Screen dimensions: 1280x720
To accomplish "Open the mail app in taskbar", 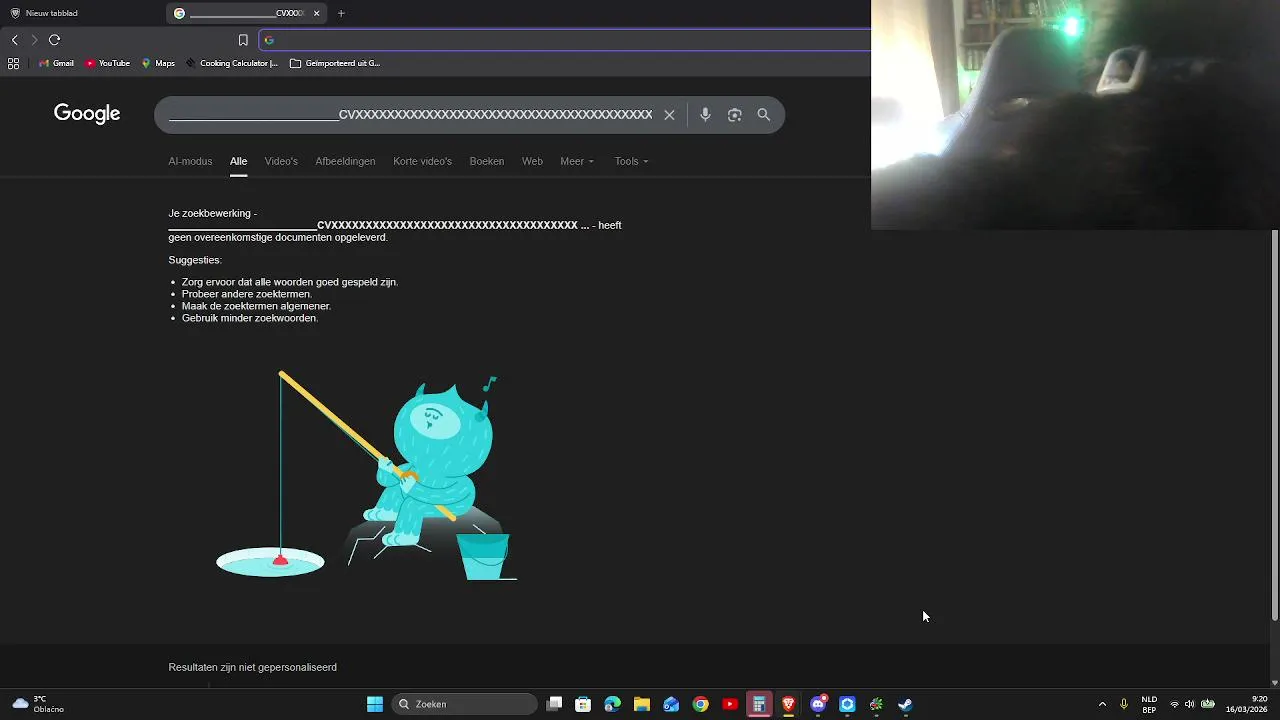I will coord(671,704).
